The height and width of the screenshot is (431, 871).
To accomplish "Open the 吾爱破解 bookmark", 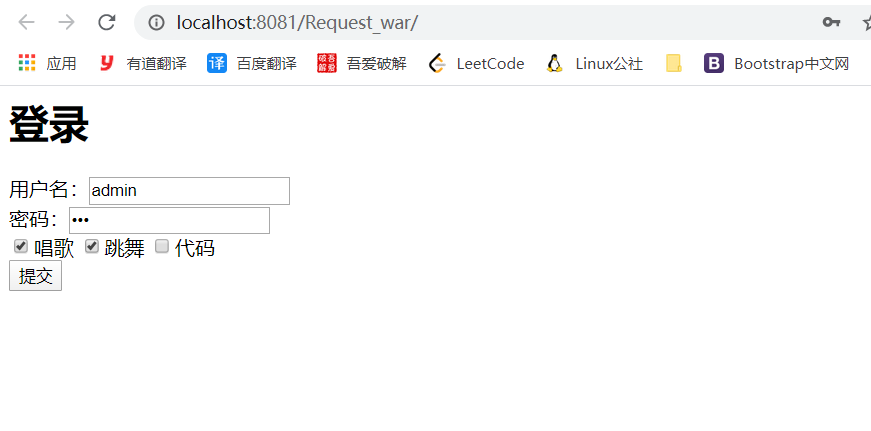I will pyautogui.click(x=362, y=63).
